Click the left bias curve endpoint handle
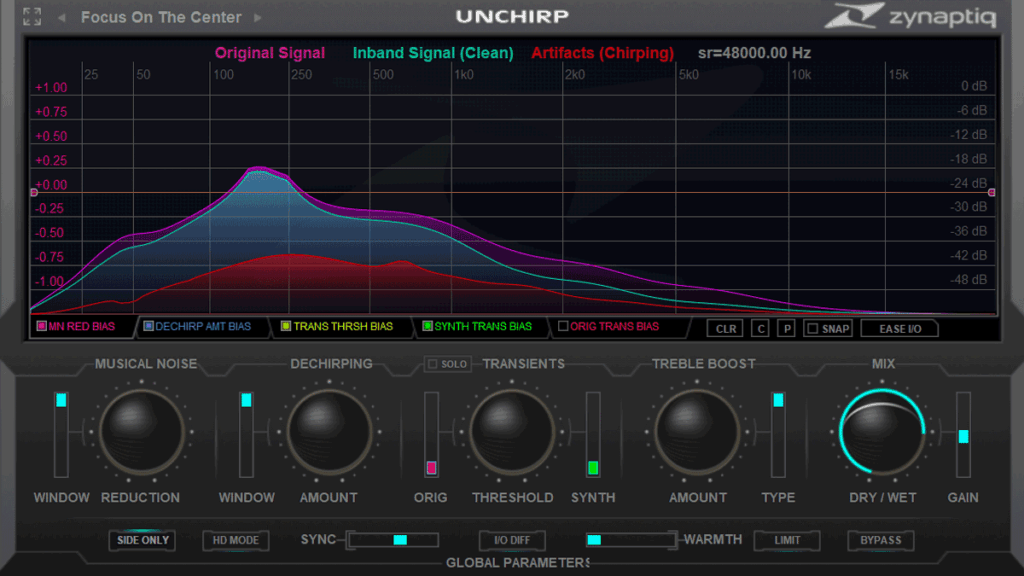This screenshot has width=1024, height=576. (34, 193)
